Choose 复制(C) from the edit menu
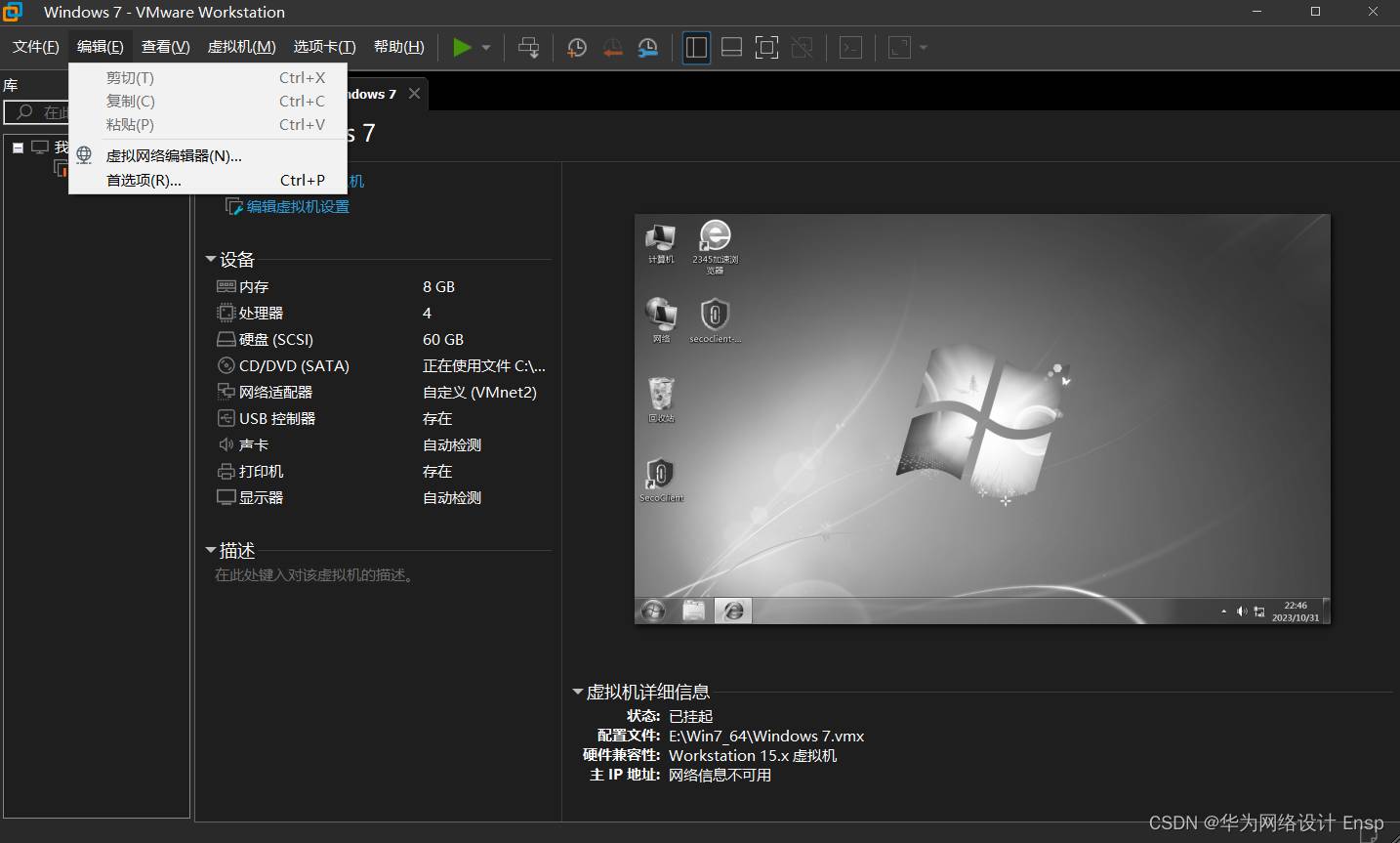The image size is (1400, 843). click(x=208, y=102)
